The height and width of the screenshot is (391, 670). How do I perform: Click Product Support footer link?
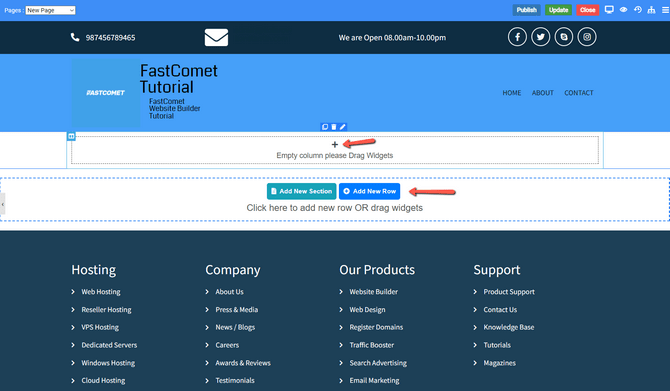pyautogui.click(x=509, y=292)
